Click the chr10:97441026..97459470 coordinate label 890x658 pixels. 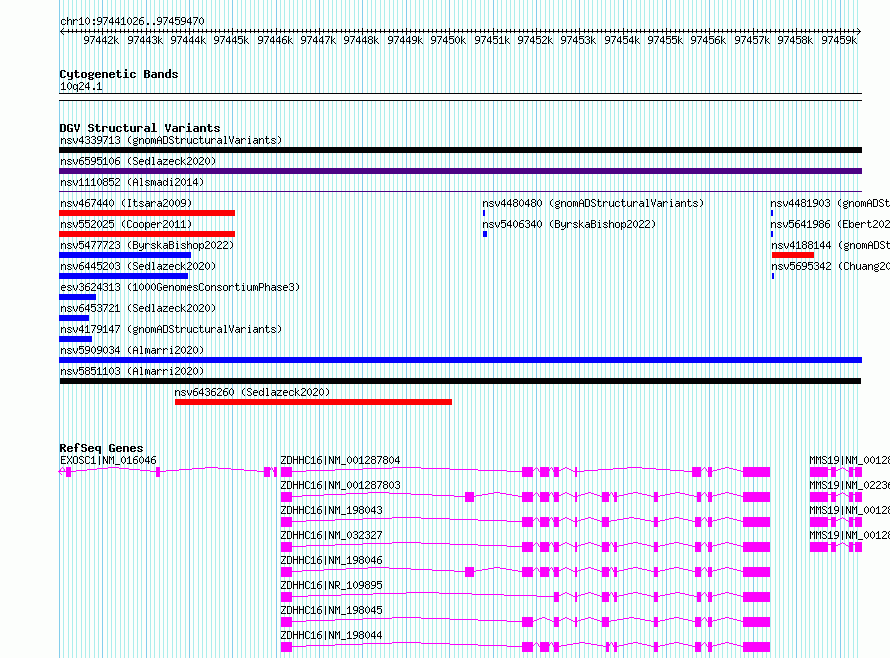(x=132, y=21)
